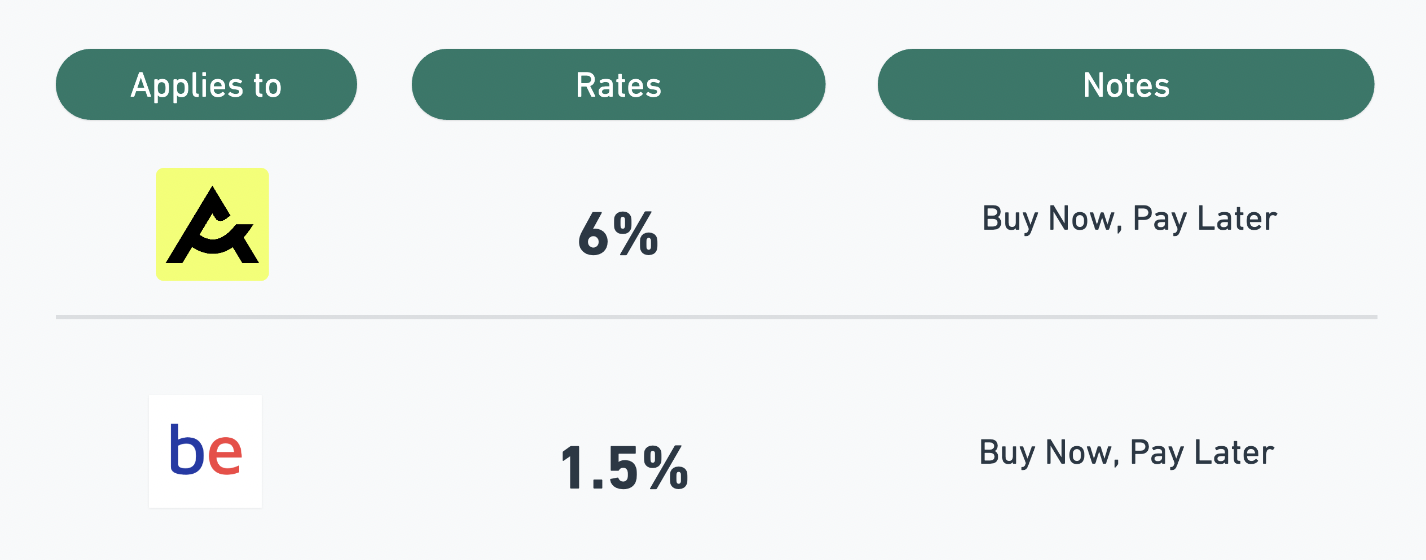
Task: Click the 6% rate value
Action: [618, 237]
